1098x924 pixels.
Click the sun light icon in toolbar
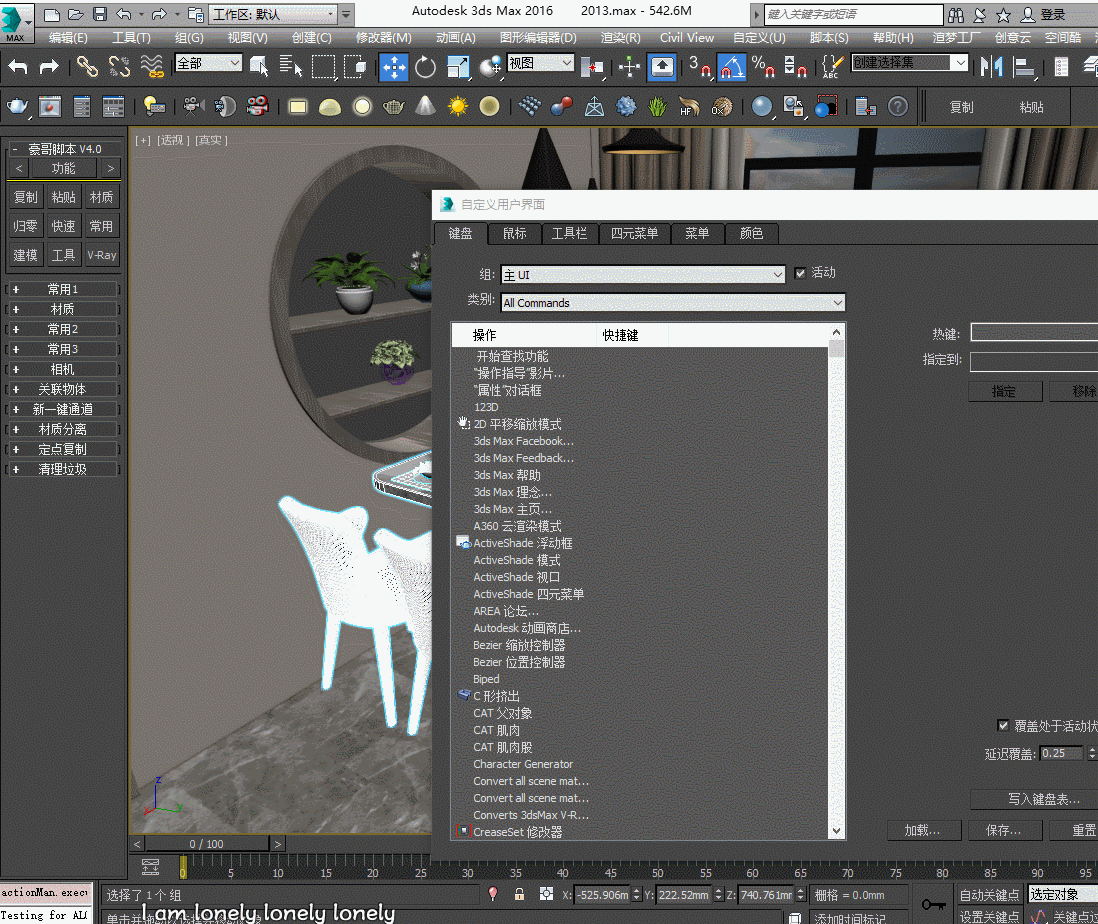[457, 106]
